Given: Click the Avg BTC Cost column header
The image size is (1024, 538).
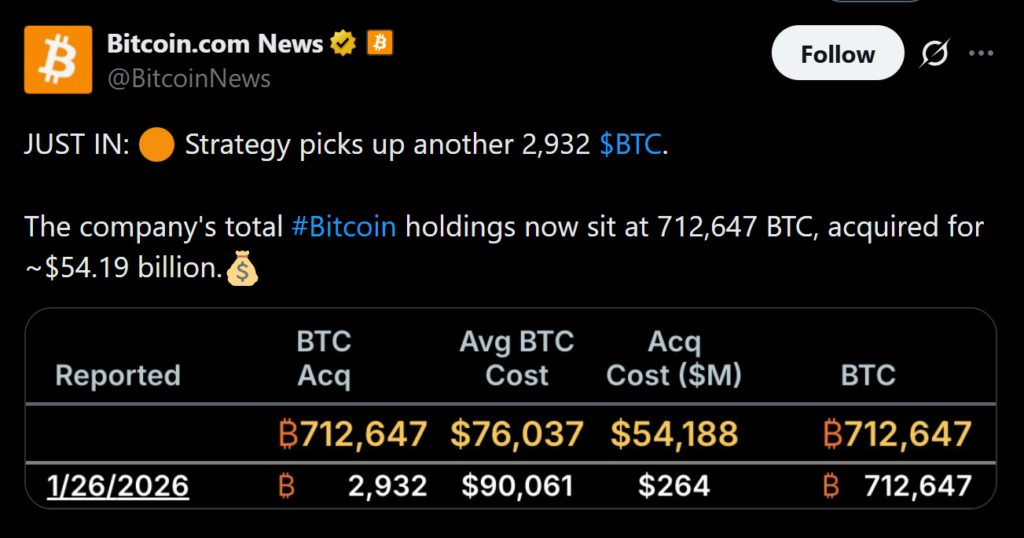Looking at the screenshot, I should pos(516,358).
